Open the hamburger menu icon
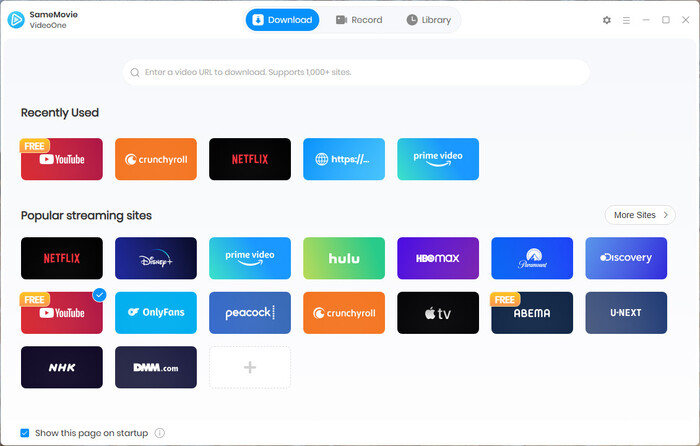 click(x=626, y=20)
